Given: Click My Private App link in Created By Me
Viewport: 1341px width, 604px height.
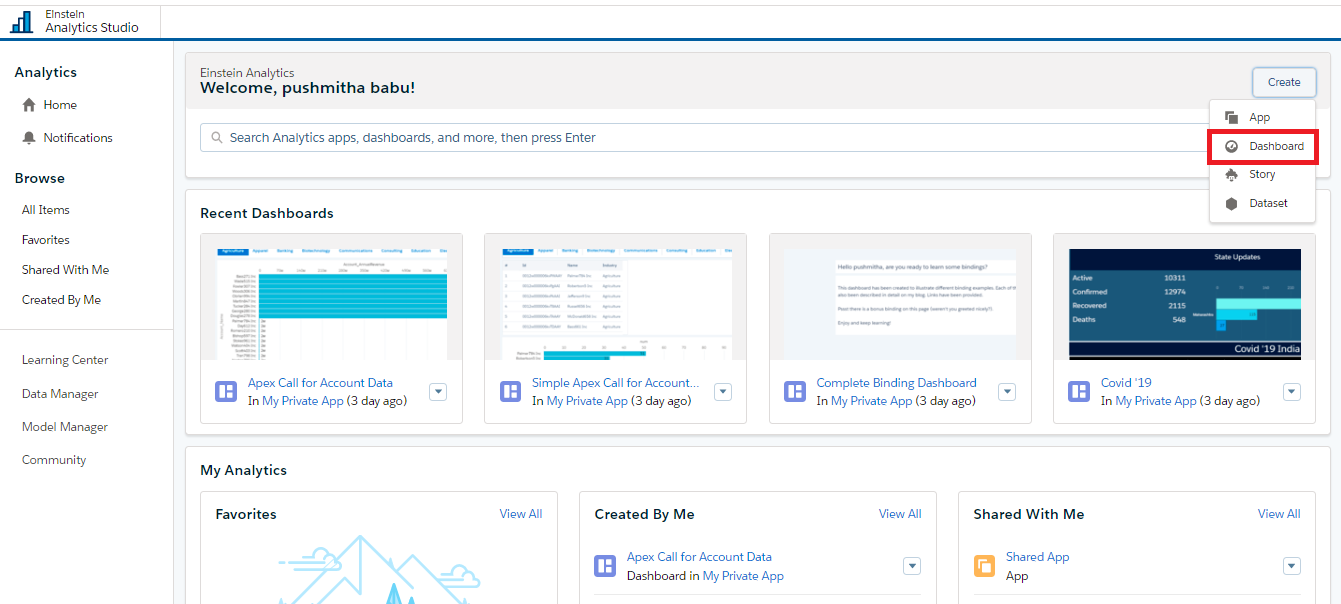Looking at the screenshot, I should pyautogui.click(x=743, y=576).
